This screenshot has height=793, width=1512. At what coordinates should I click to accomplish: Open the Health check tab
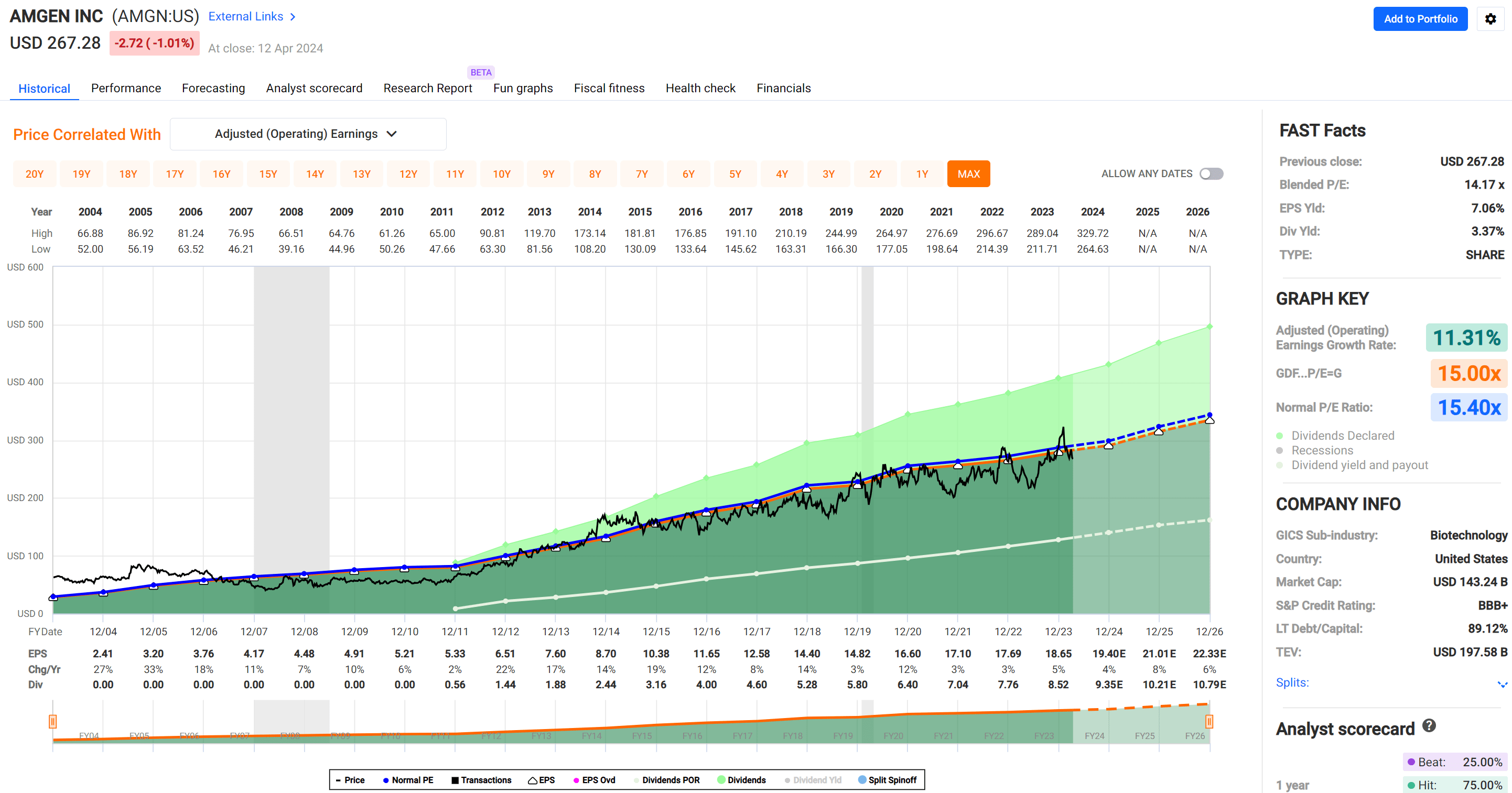[x=700, y=88]
